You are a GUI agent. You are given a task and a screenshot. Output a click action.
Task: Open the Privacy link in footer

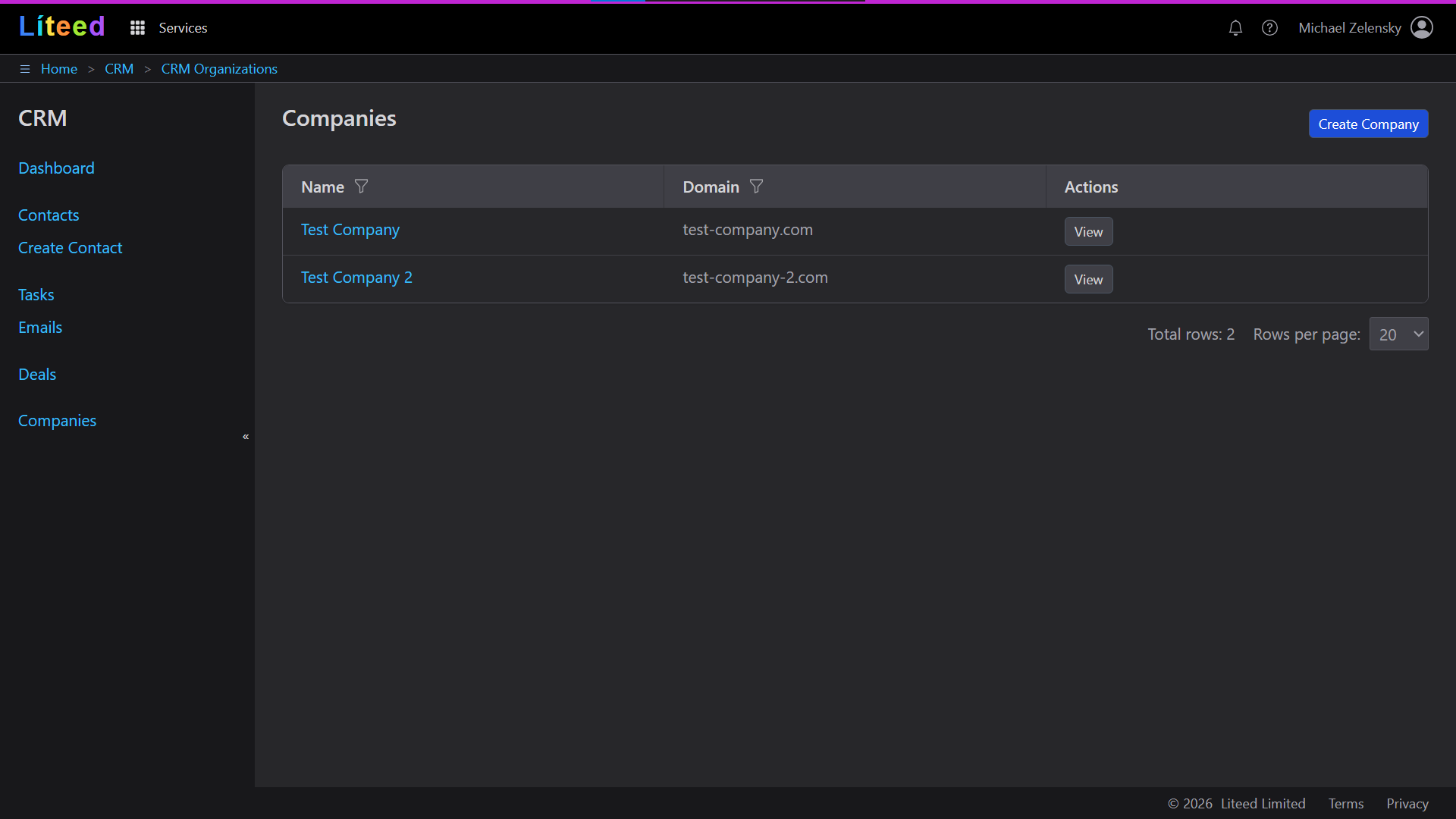(1407, 803)
